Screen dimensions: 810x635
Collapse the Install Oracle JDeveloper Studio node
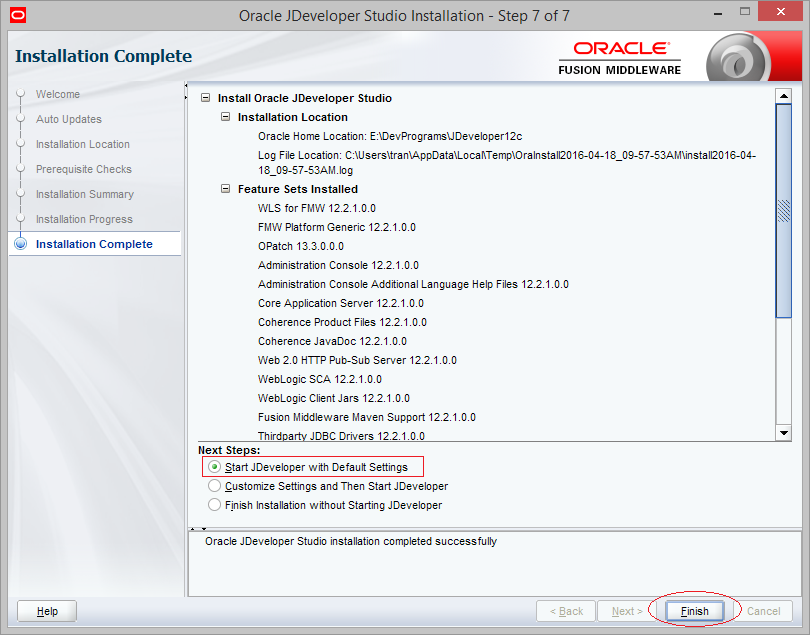tap(206, 98)
